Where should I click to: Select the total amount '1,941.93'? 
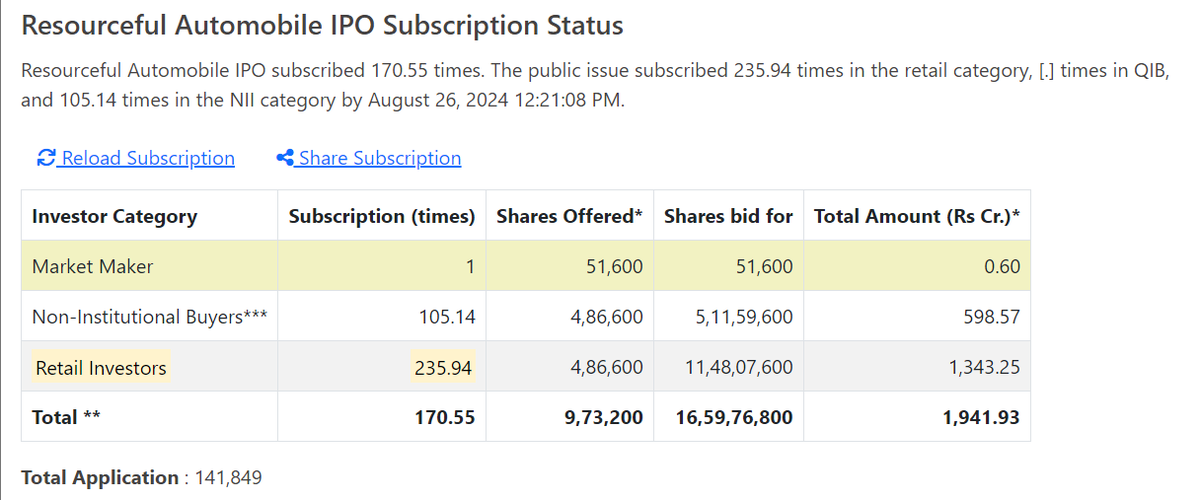click(x=981, y=417)
